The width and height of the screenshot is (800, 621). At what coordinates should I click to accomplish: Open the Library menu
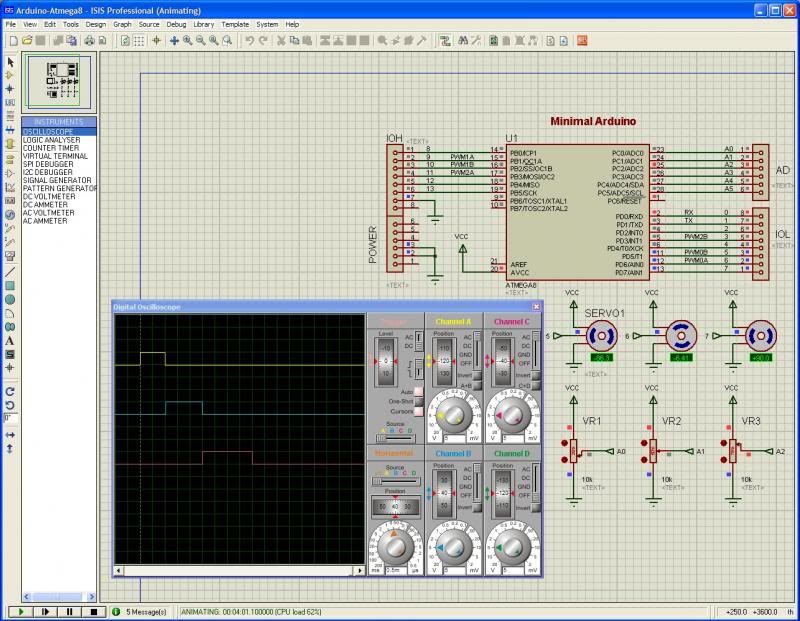(x=204, y=24)
